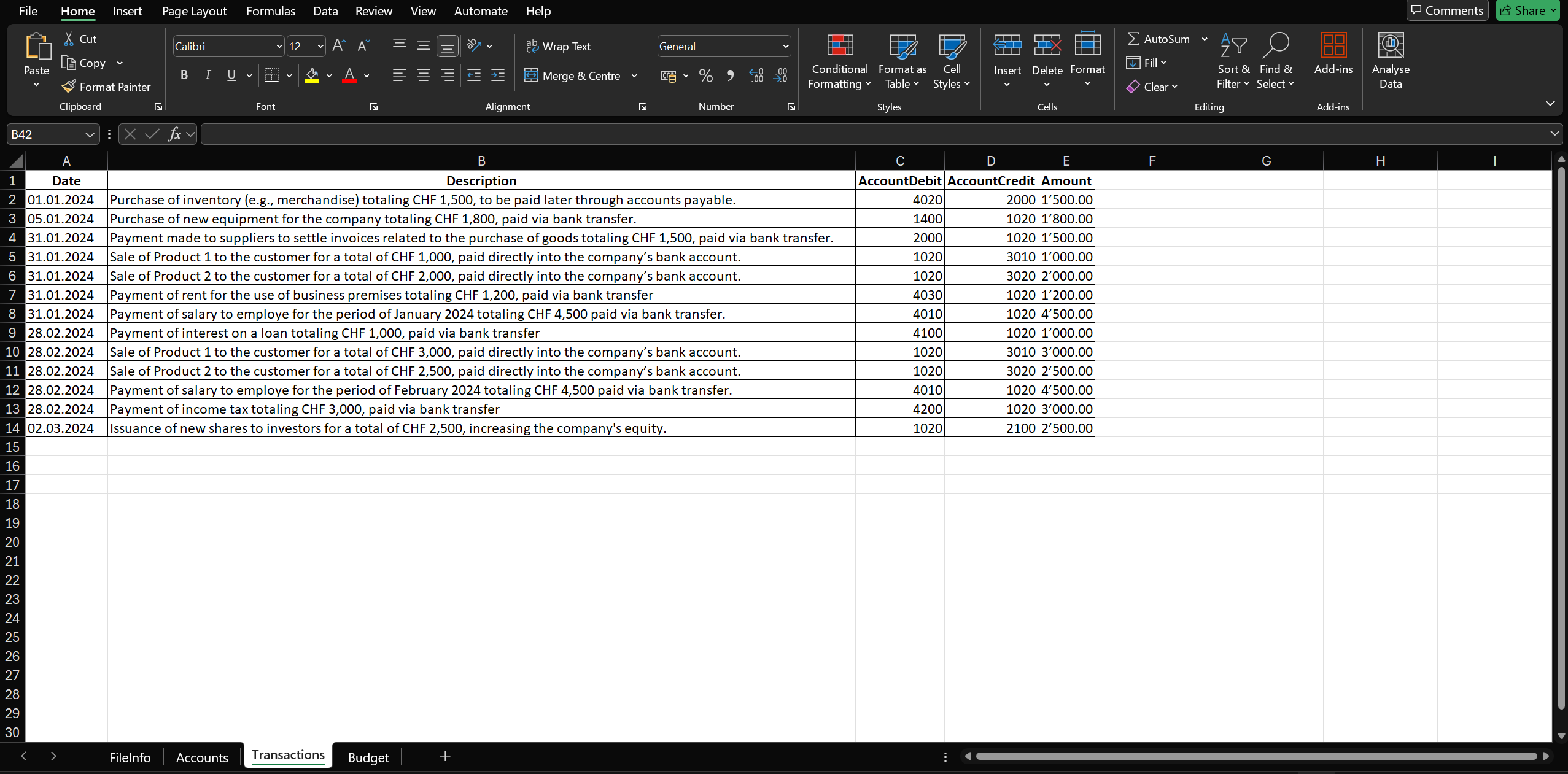Open the Merge & Centre dropdown arrow
The width and height of the screenshot is (1568, 774).
634,76
